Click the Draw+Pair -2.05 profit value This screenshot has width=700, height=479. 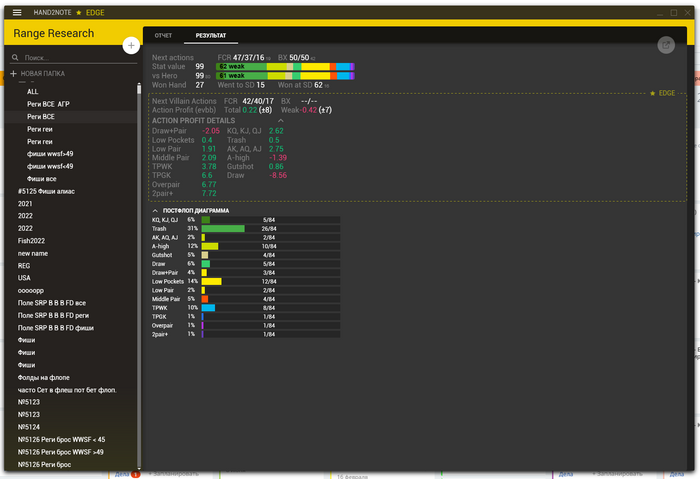(211, 131)
